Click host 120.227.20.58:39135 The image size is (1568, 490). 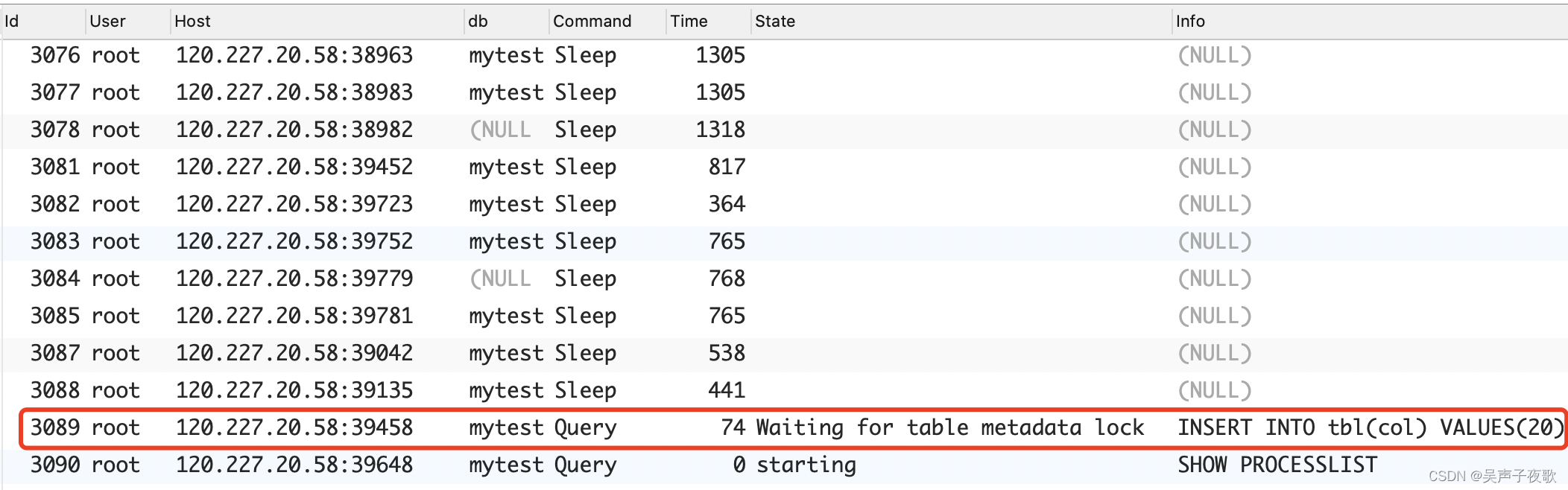[x=294, y=390]
